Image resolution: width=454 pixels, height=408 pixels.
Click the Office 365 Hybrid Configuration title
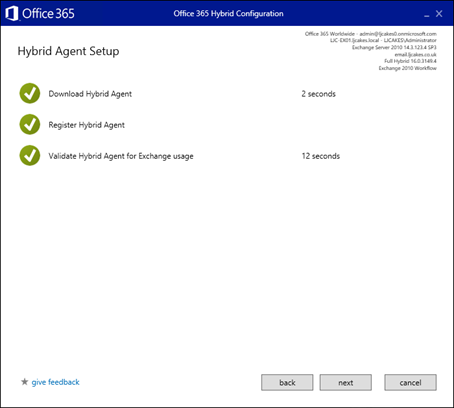tap(228, 14)
